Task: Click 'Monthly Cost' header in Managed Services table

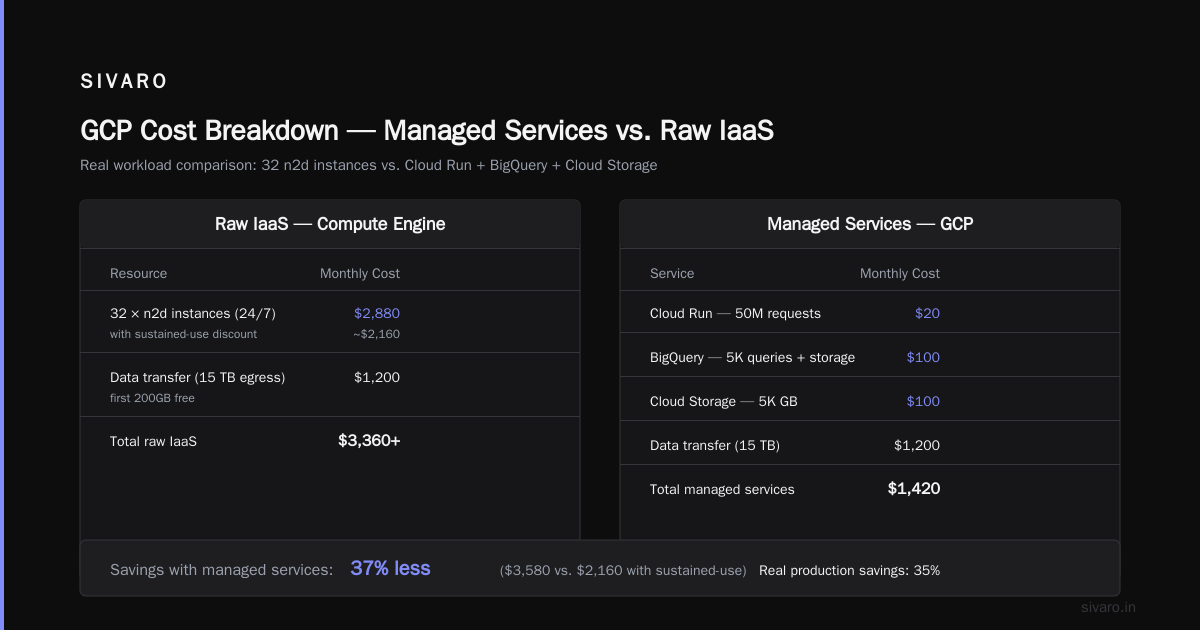Action: coord(900,273)
